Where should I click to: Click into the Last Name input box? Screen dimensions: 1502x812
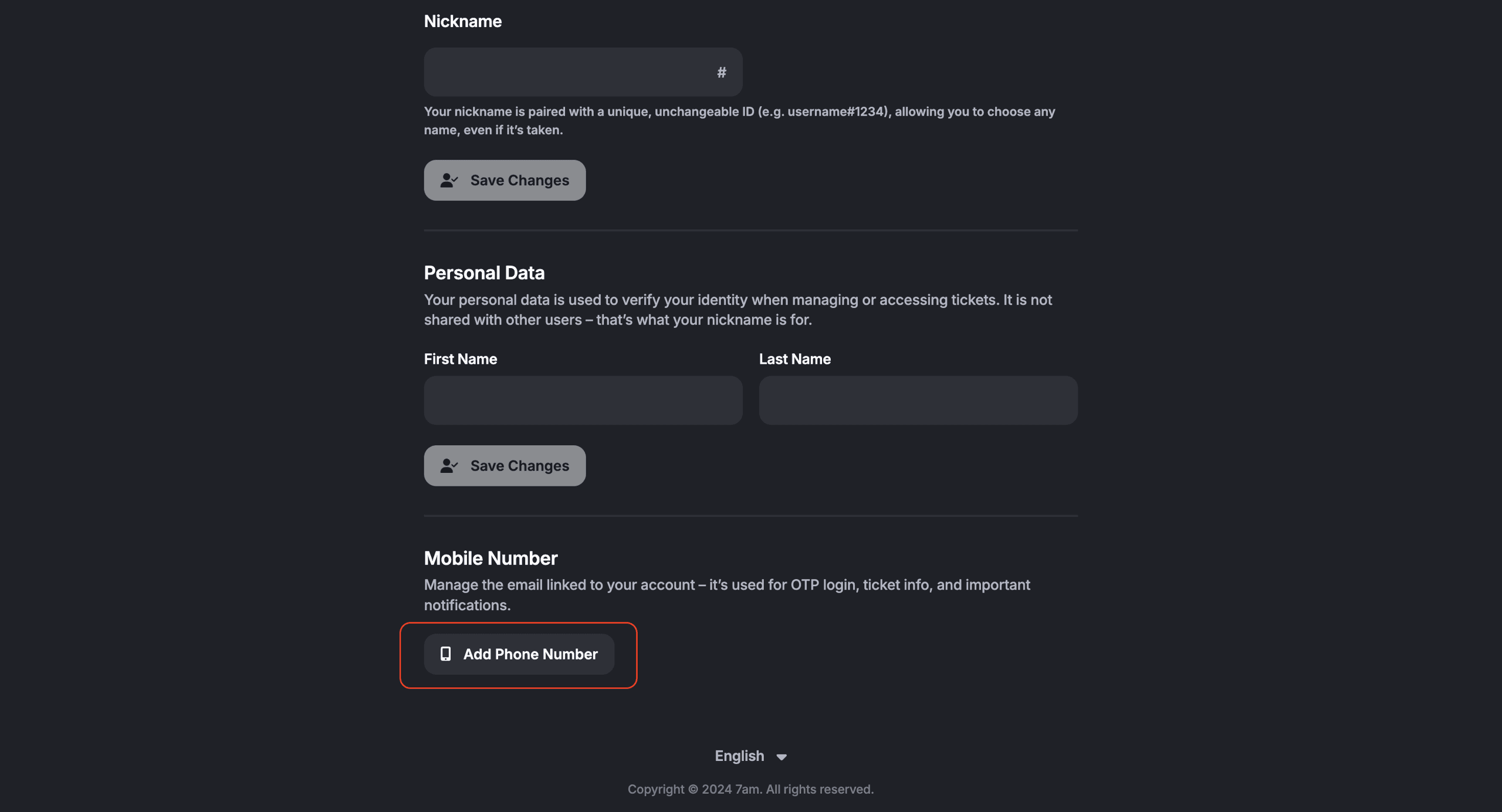[x=918, y=400]
